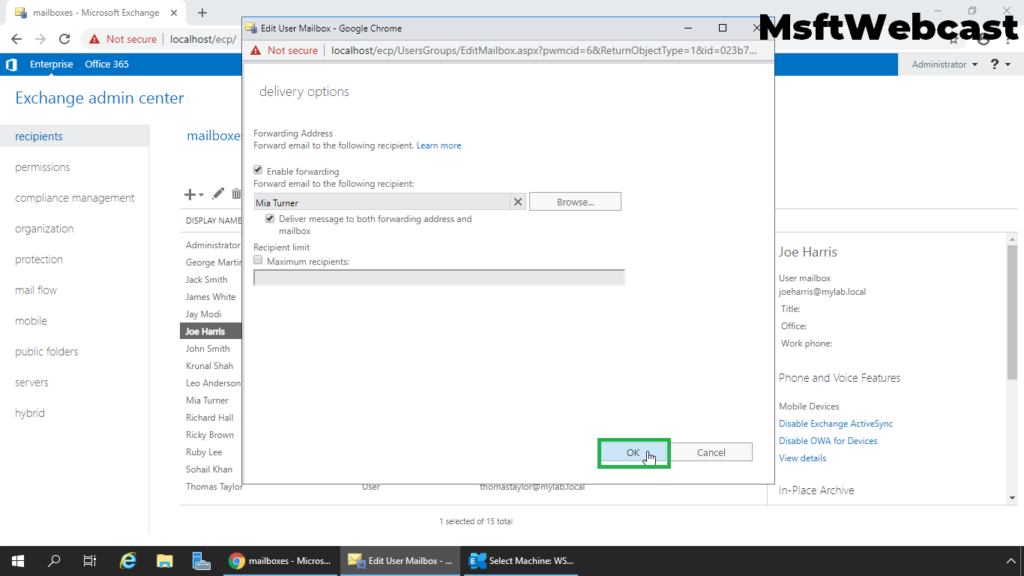
Task: Toggle deliver message to both addresses
Action: (270, 219)
